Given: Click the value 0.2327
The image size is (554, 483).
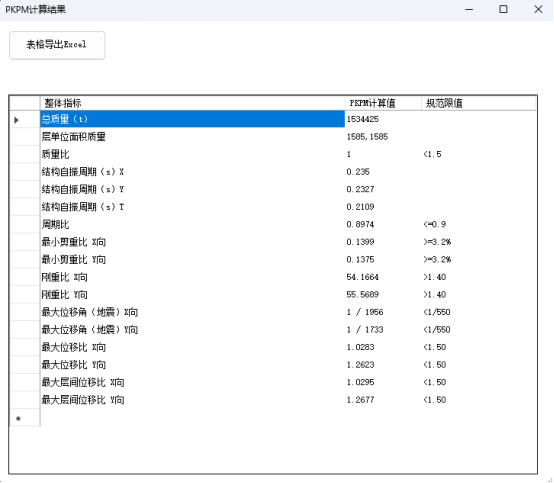Looking at the screenshot, I should (360, 189).
